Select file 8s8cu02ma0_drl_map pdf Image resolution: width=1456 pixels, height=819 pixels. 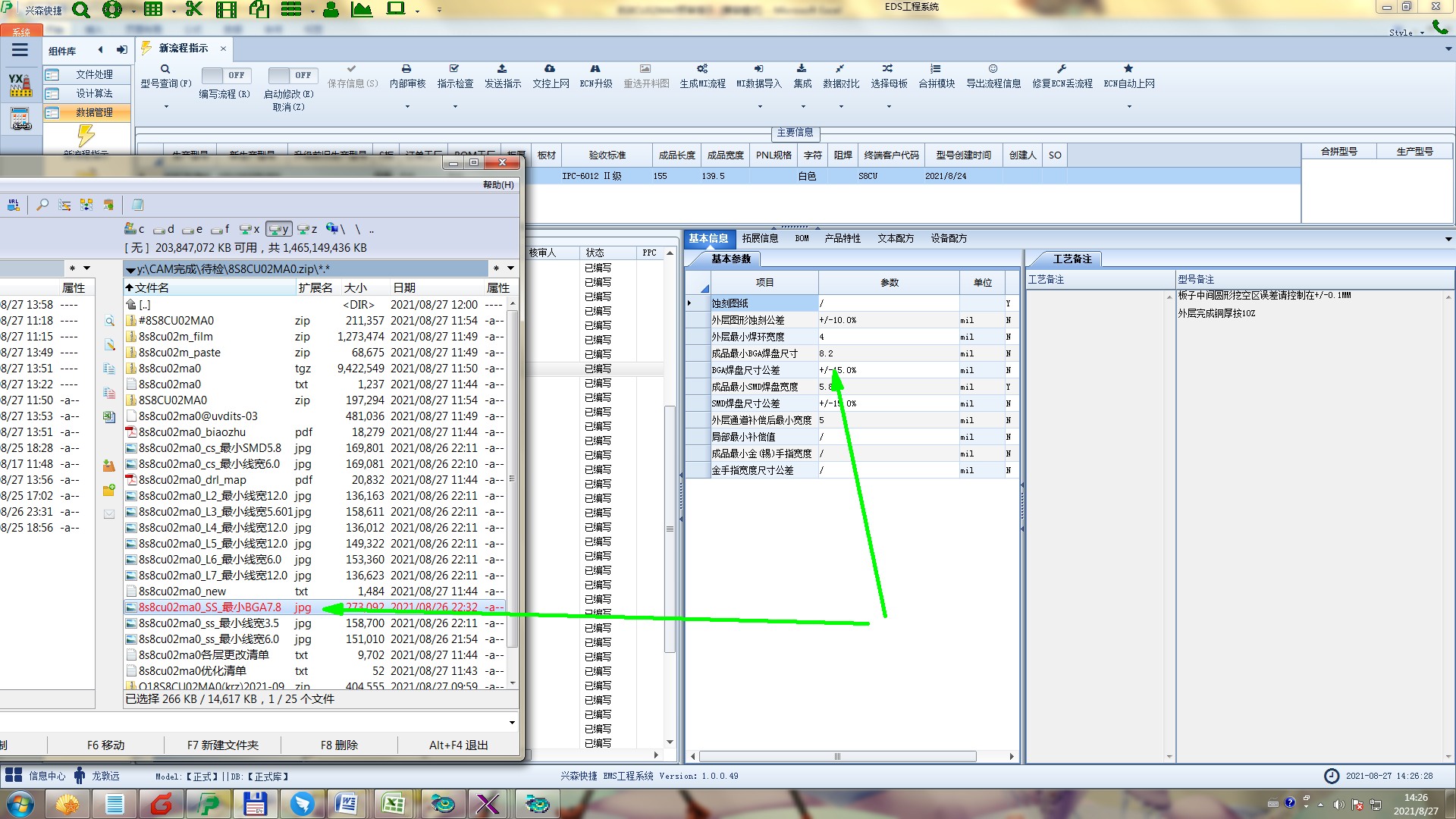click(192, 480)
